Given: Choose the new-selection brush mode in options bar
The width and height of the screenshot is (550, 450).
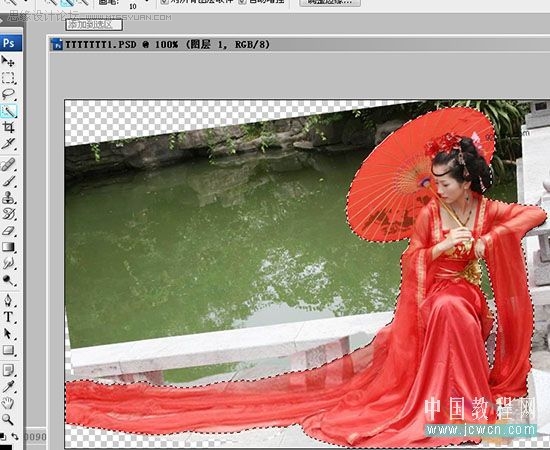Looking at the screenshot, I should [x=51, y=2].
